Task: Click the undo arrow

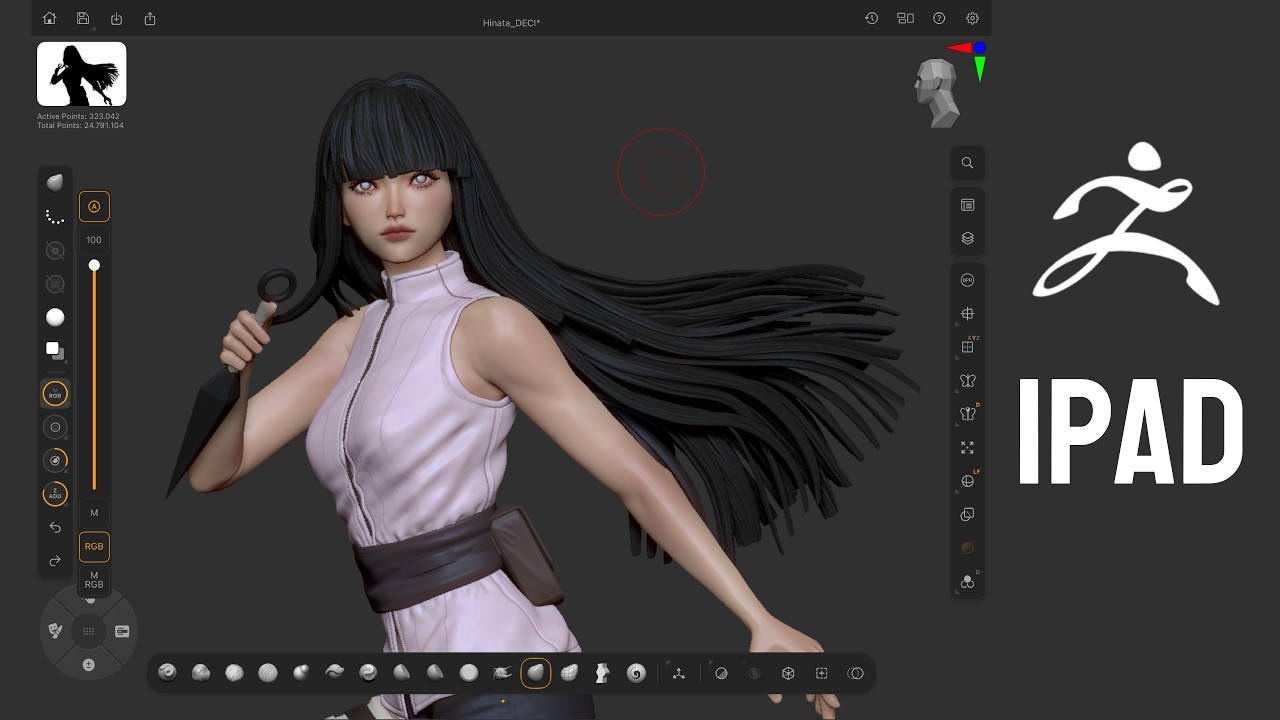Action: [x=55, y=527]
